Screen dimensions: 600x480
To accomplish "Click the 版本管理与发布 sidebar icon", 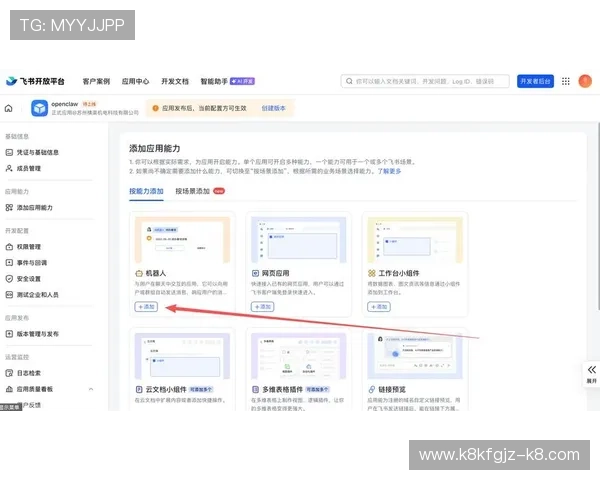I will (x=9, y=334).
